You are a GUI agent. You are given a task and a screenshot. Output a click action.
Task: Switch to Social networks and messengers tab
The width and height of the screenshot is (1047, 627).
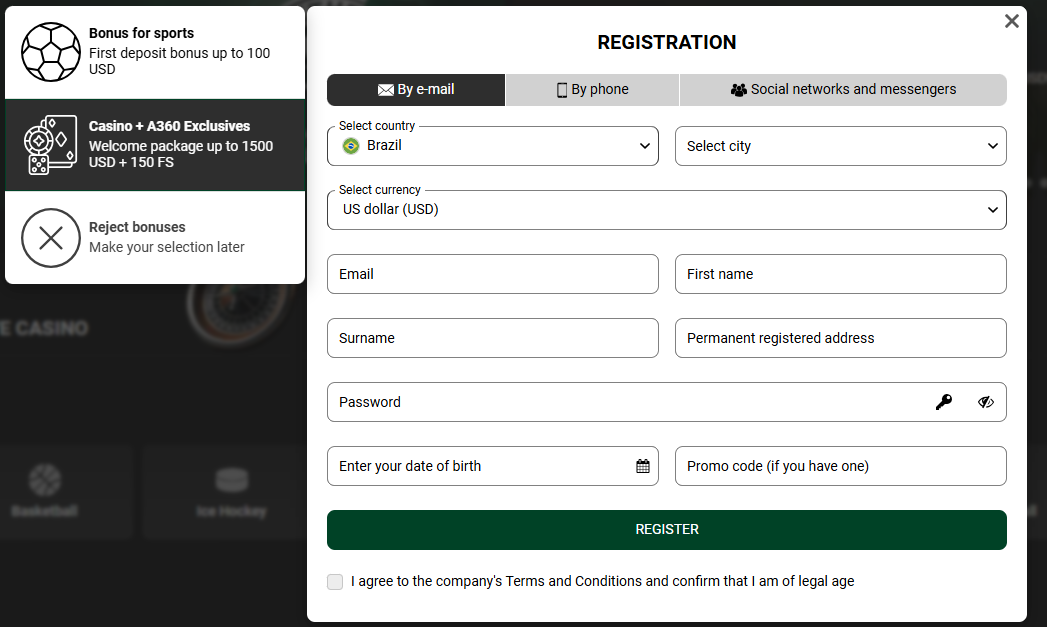click(843, 89)
